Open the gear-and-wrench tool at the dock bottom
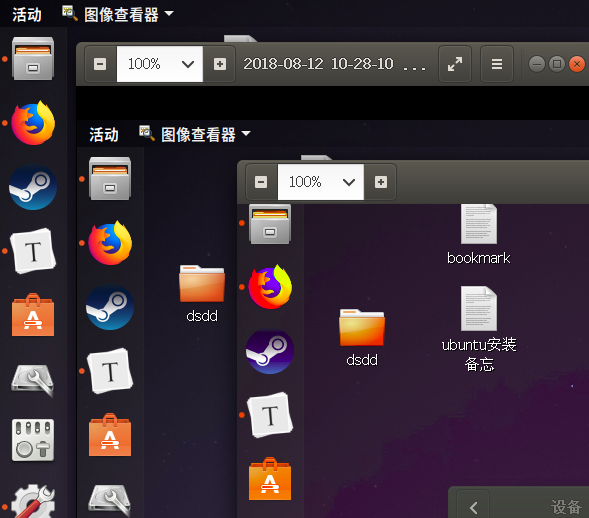 (33, 501)
